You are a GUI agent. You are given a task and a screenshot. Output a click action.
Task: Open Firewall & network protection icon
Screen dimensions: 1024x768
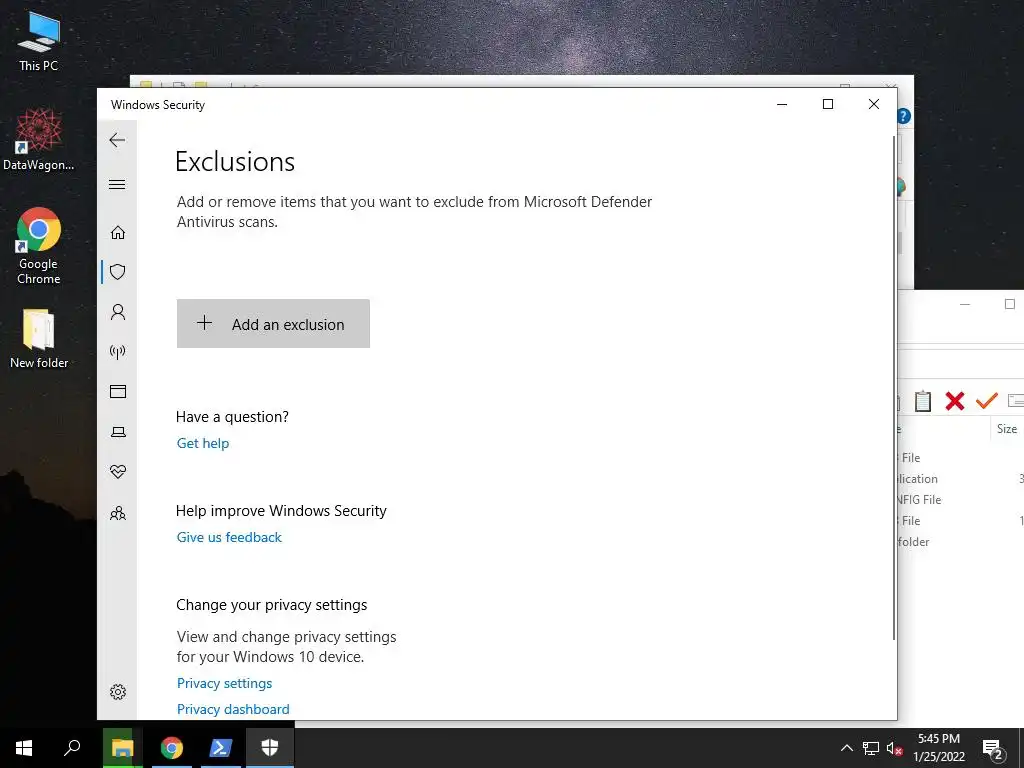pos(118,352)
